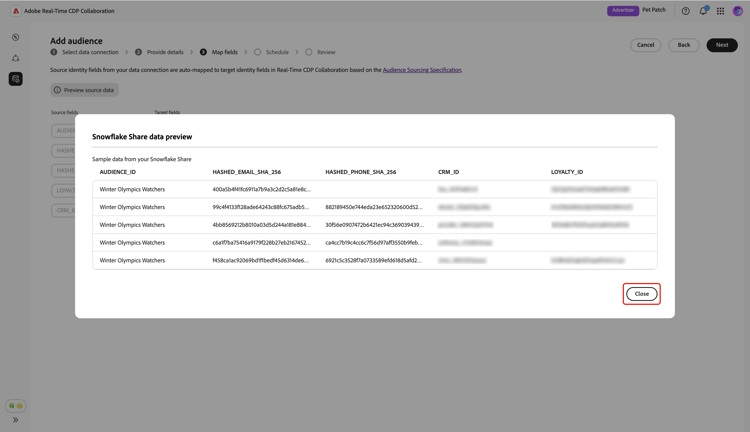
Task: Click CRM_ID column header
Action: [x=449, y=172]
